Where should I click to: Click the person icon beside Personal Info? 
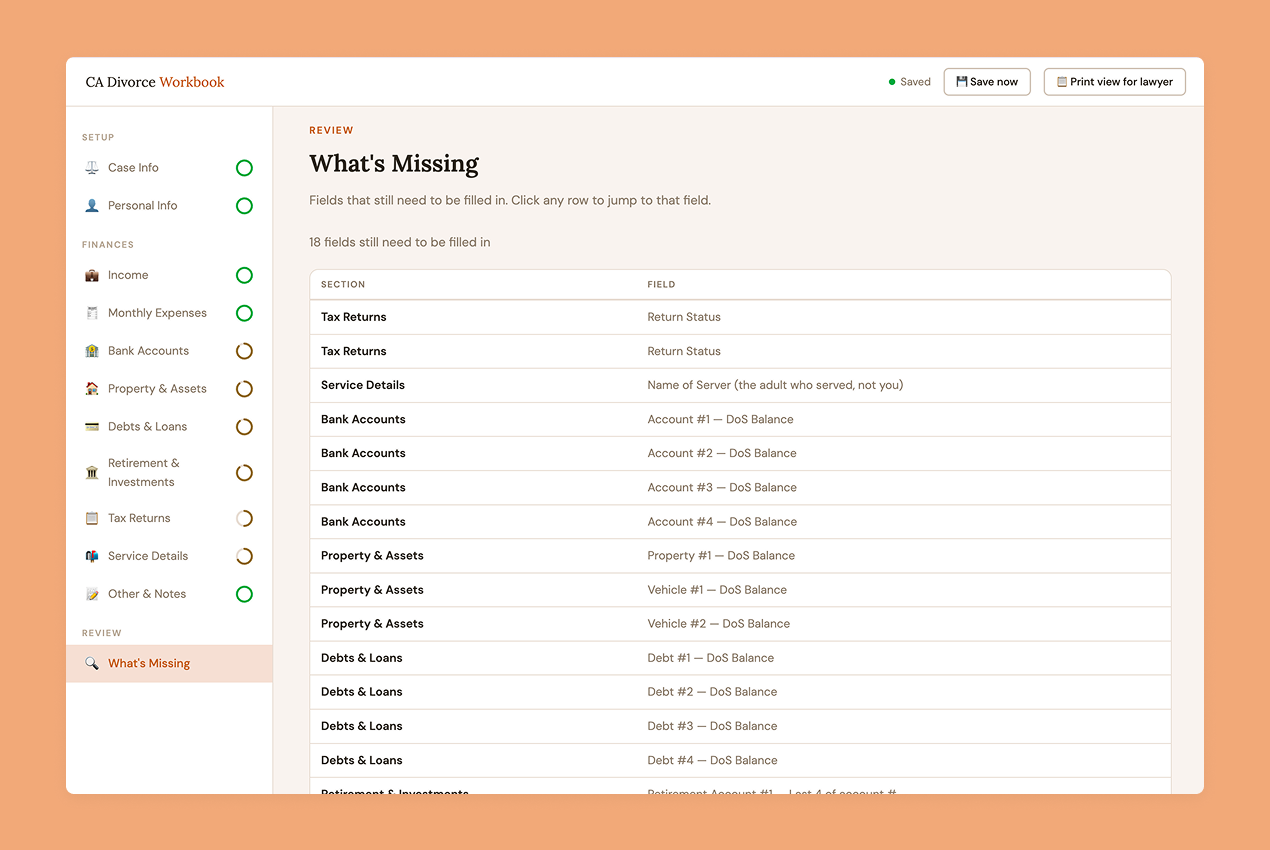(92, 206)
